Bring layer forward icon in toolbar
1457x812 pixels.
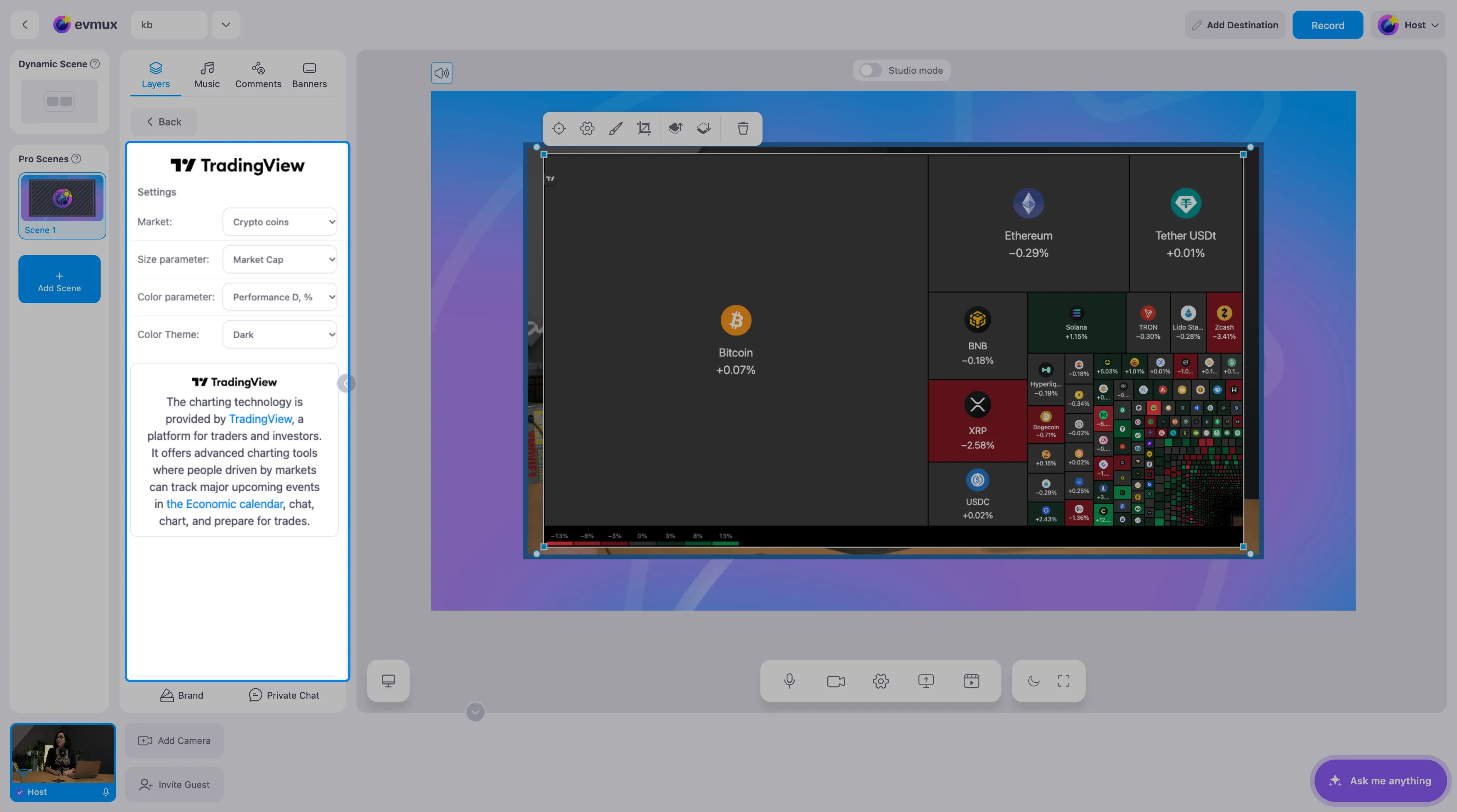[x=675, y=128]
